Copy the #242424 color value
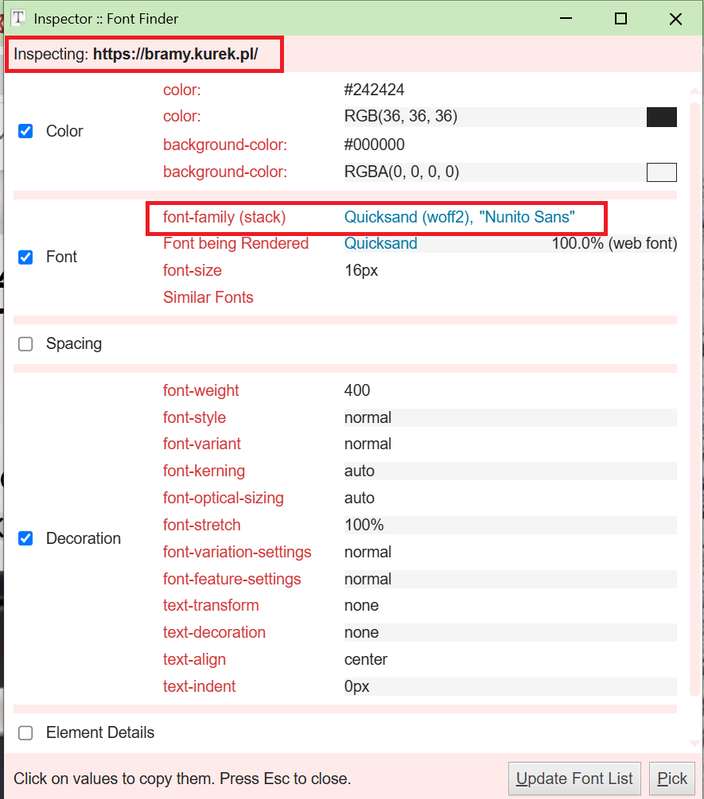The height and width of the screenshot is (799, 704). tap(374, 90)
